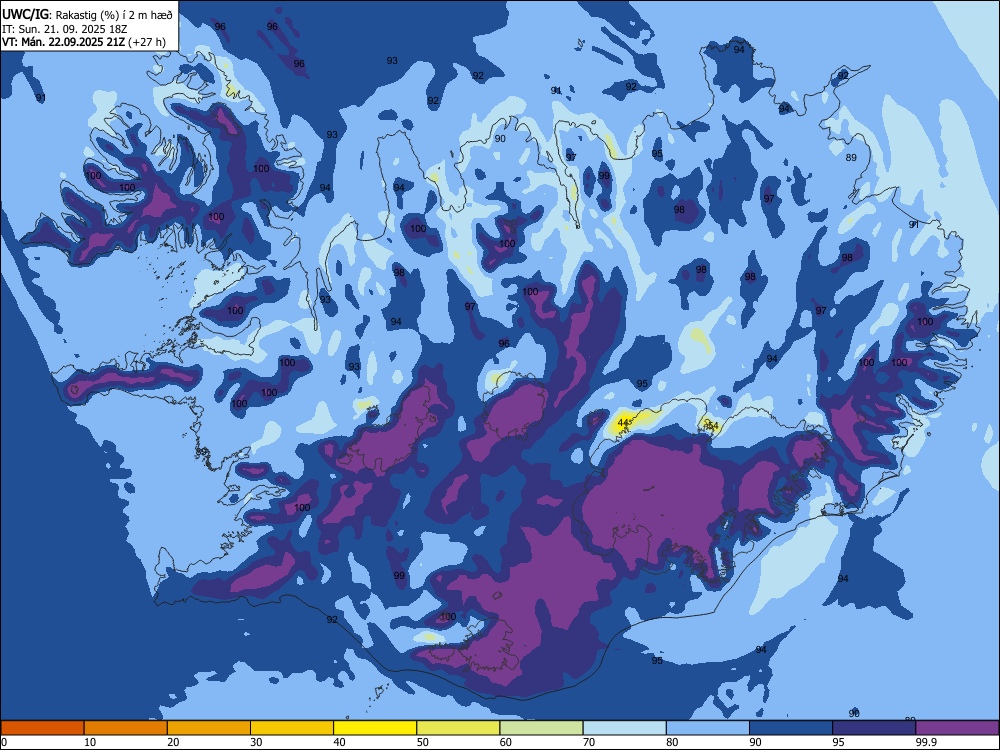Viewport: 1000px width, 750px height.
Task: Click the 30–40 legend color swatch
Action: point(292,728)
